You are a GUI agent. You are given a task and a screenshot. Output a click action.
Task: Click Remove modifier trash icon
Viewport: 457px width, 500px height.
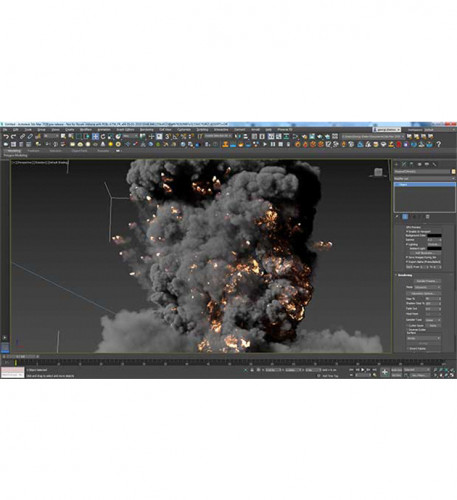[427, 217]
